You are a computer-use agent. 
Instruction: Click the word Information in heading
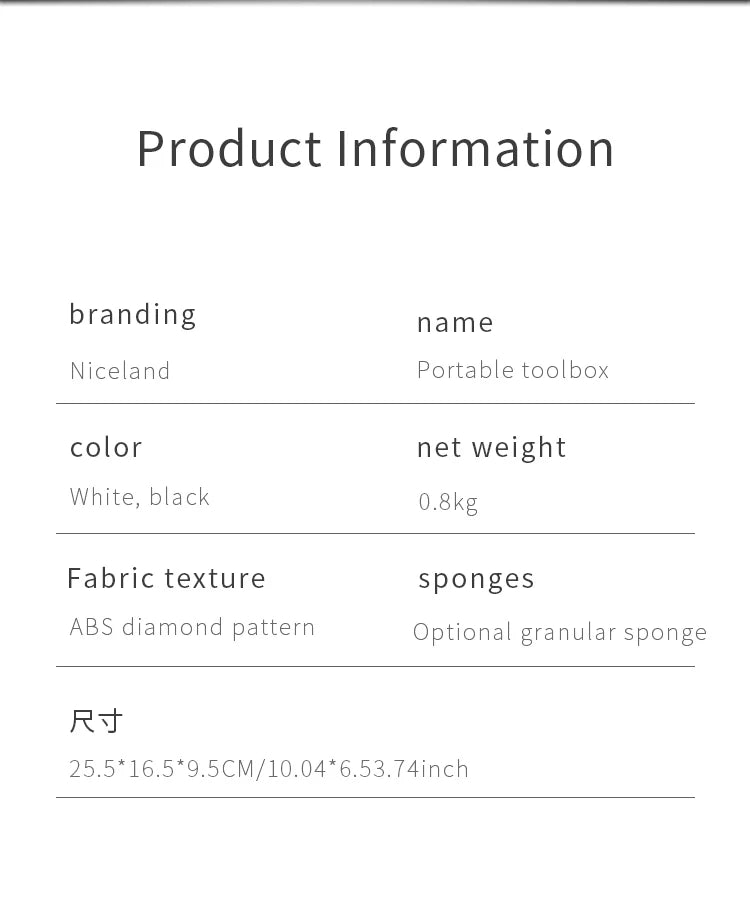coord(475,148)
